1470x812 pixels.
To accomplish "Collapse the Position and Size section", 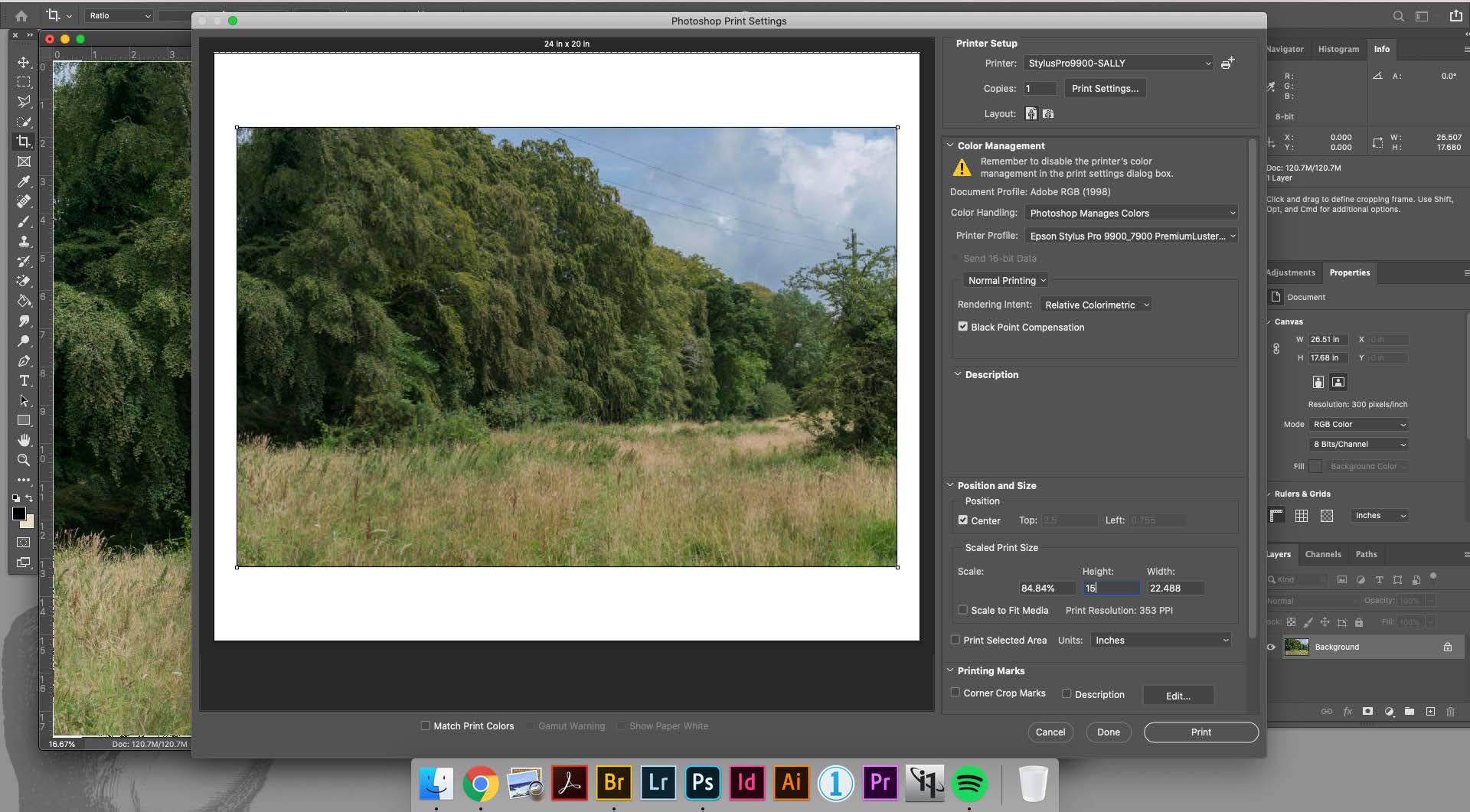I will click(x=950, y=485).
